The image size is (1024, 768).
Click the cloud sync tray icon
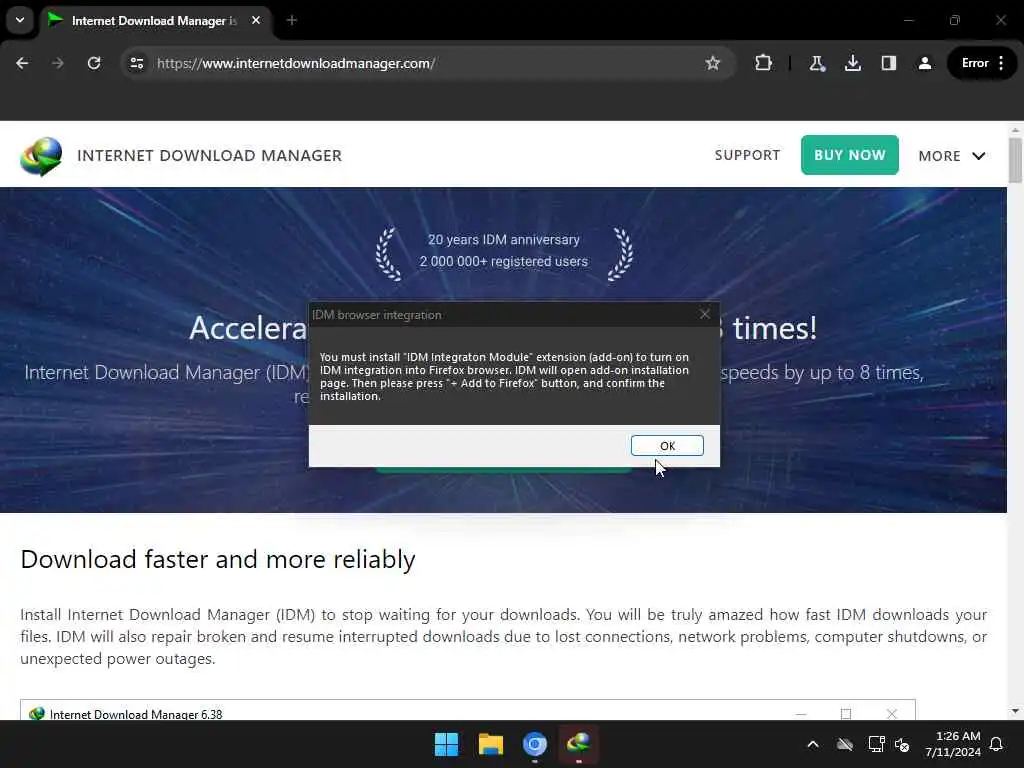844,744
